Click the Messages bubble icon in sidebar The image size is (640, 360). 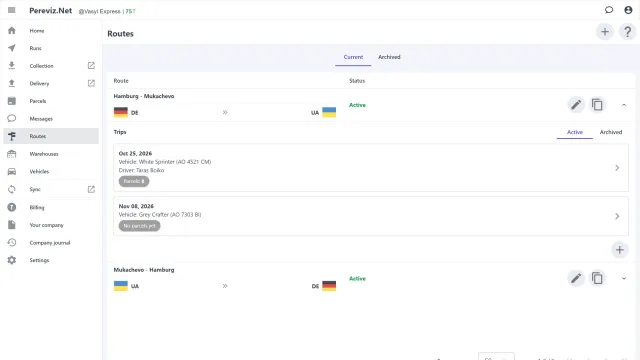point(12,118)
